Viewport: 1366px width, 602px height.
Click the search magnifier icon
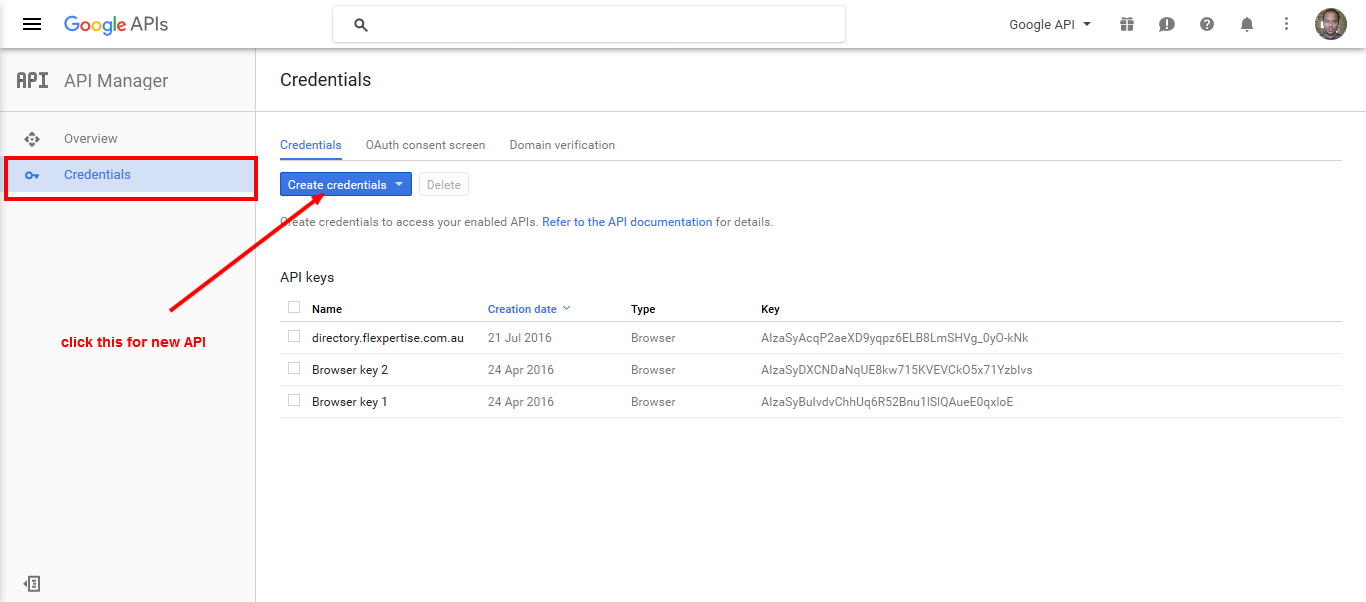[x=361, y=25]
